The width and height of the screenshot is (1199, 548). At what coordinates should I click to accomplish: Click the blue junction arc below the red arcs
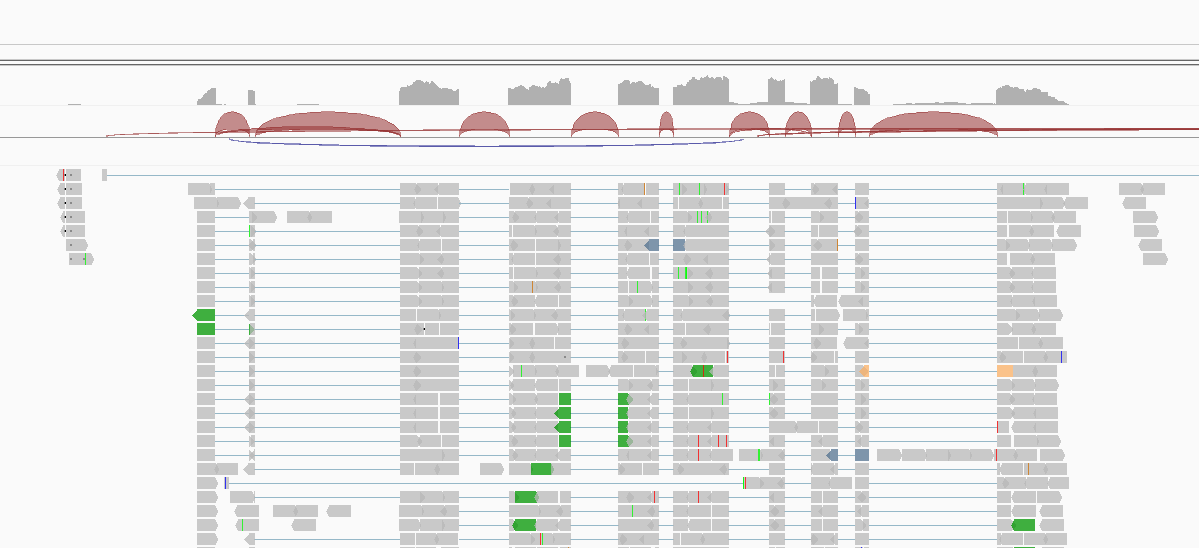click(x=480, y=146)
